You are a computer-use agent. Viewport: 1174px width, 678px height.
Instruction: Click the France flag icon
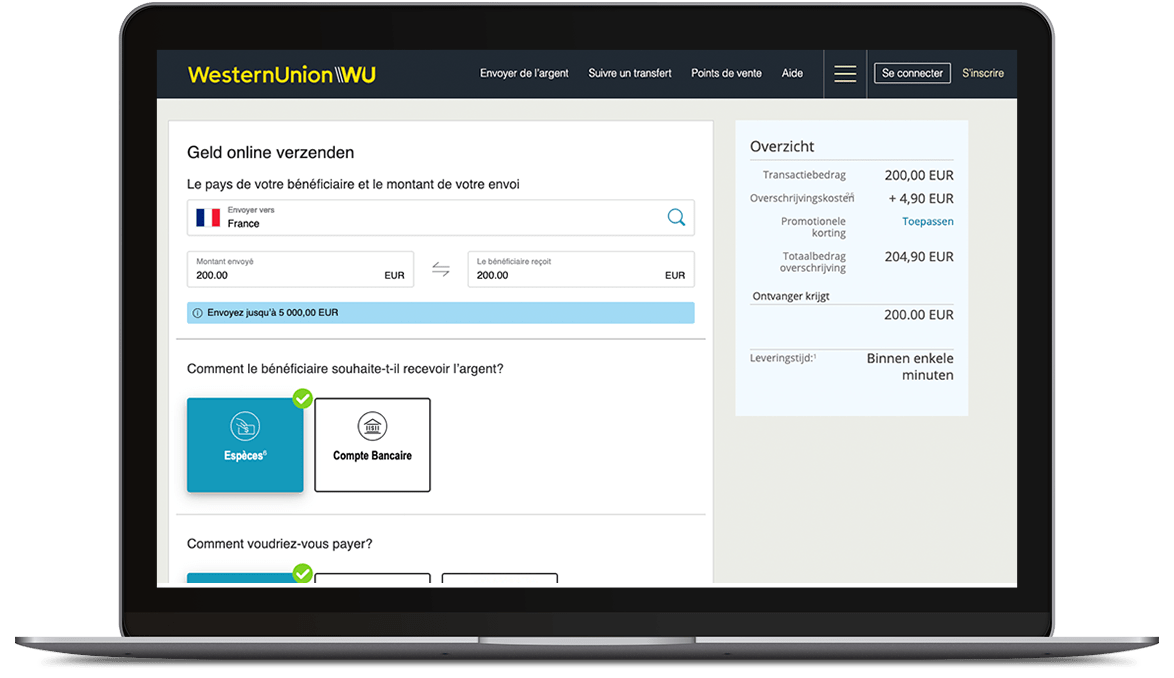click(208, 217)
